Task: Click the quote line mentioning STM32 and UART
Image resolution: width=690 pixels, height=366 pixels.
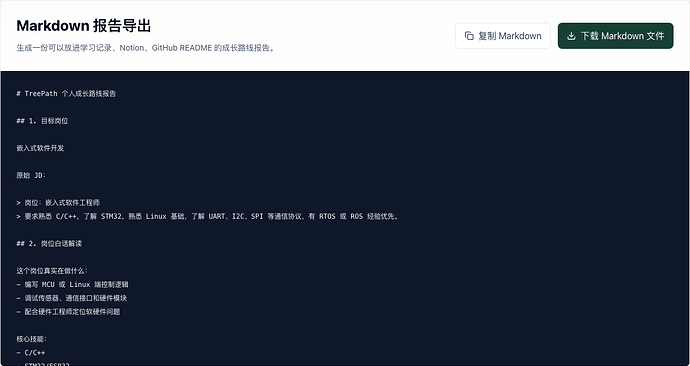Action: pos(207,216)
